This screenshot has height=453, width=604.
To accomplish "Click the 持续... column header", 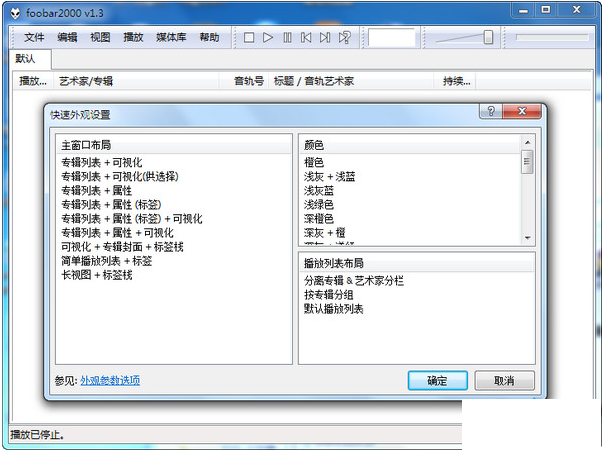I will click(455, 81).
